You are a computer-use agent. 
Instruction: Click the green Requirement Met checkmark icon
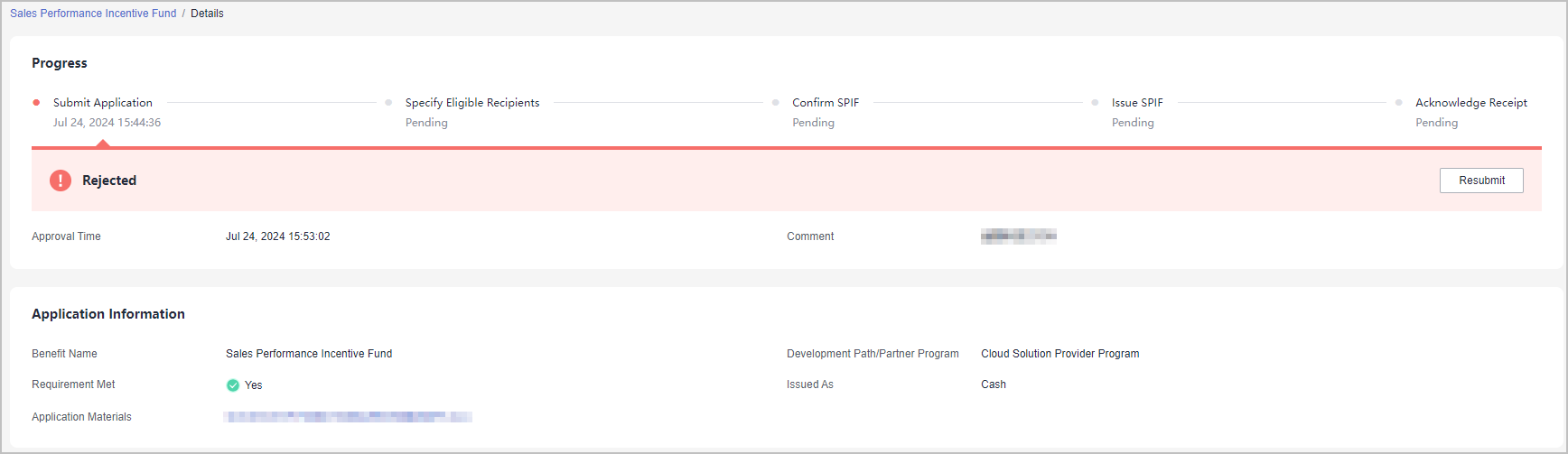coord(233,385)
